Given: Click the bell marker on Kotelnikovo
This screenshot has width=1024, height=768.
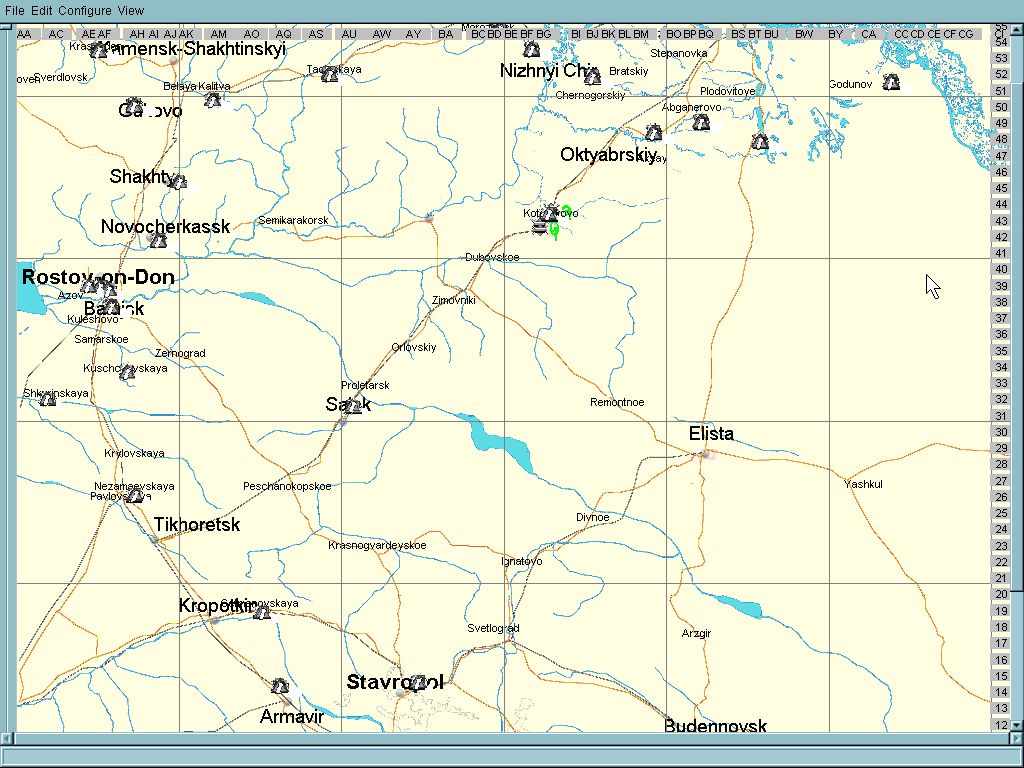Looking at the screenshot, I should [x=551, y=212].
